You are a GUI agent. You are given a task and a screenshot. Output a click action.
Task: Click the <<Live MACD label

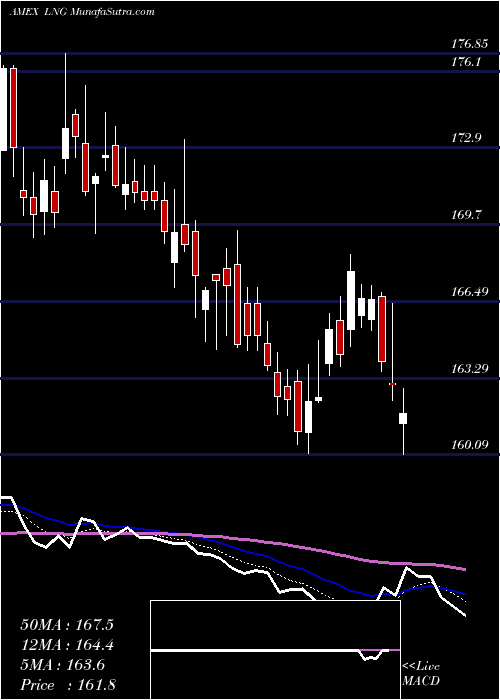[x=421, y=674]
